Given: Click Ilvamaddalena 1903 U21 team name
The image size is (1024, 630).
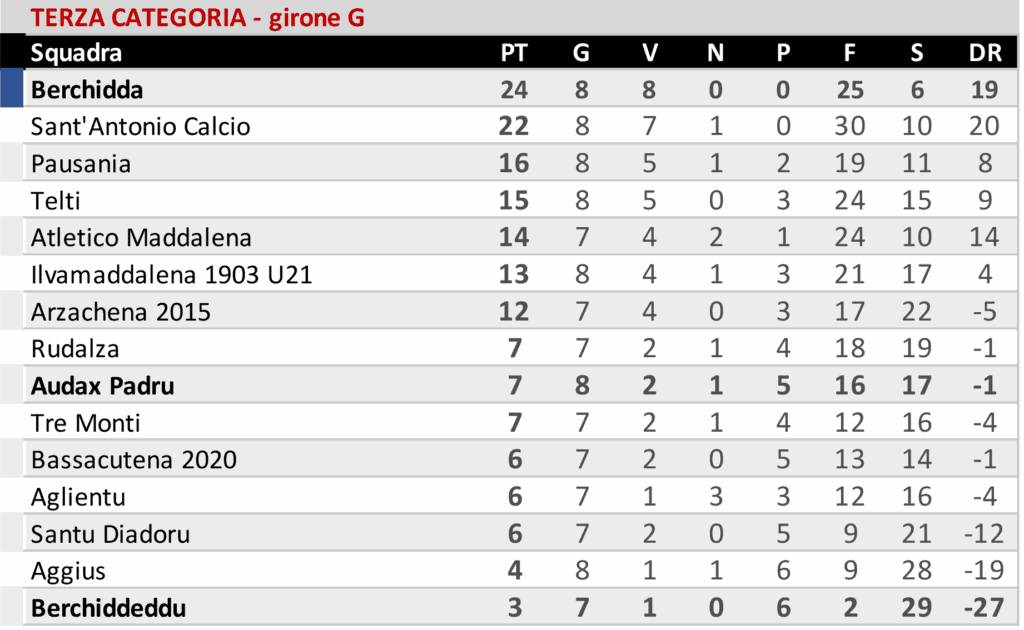Looking at the screenshot, I should (x=171, y=275).
